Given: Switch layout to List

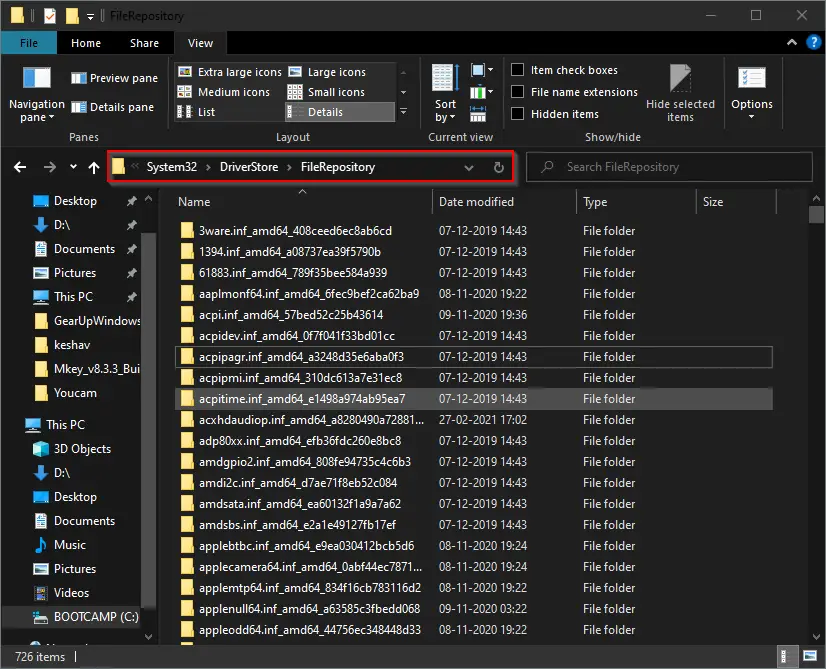Looking at the screenshot, I should 196,112.
